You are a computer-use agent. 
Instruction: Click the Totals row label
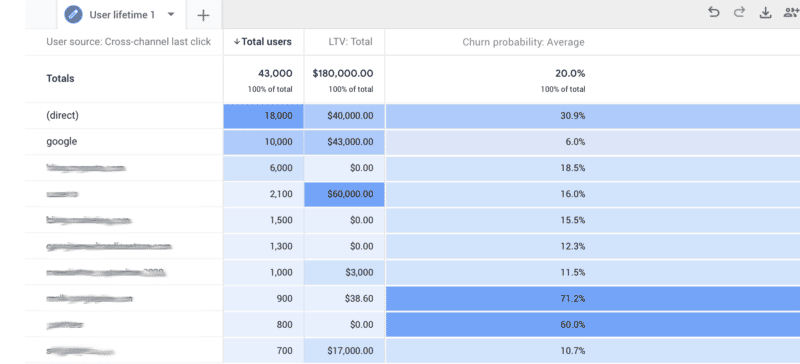click(x=60, y=79)
